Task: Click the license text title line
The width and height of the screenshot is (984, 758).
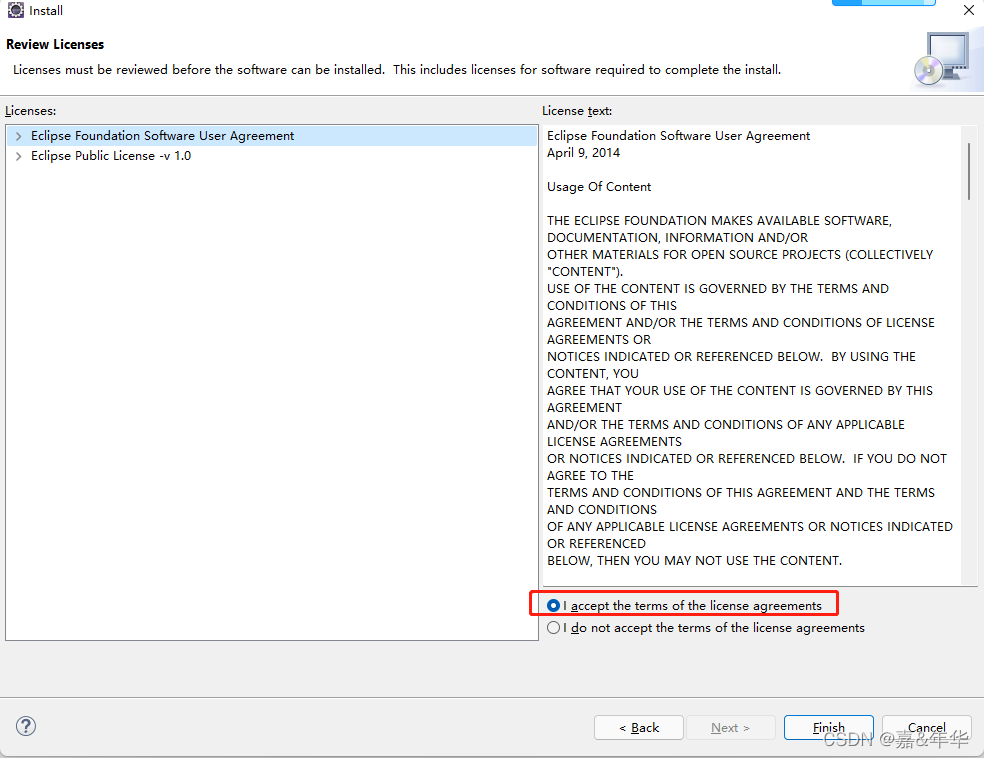Action: click(x=678, y=136)
